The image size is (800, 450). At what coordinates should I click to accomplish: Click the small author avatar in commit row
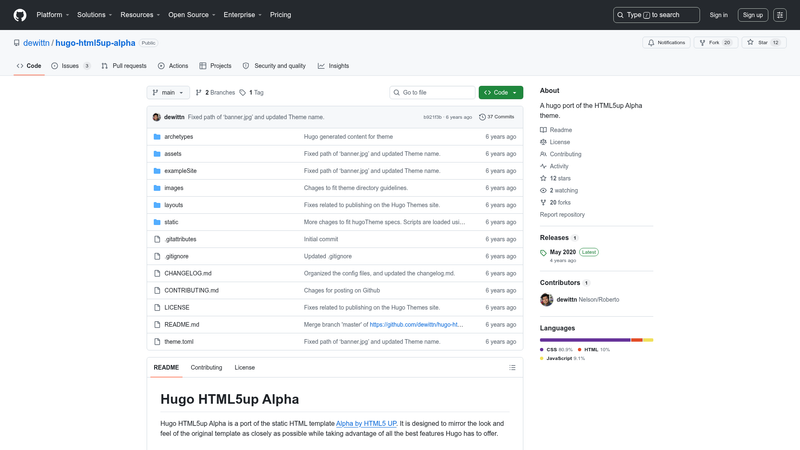pyautogui.click(x=157, y=117)
